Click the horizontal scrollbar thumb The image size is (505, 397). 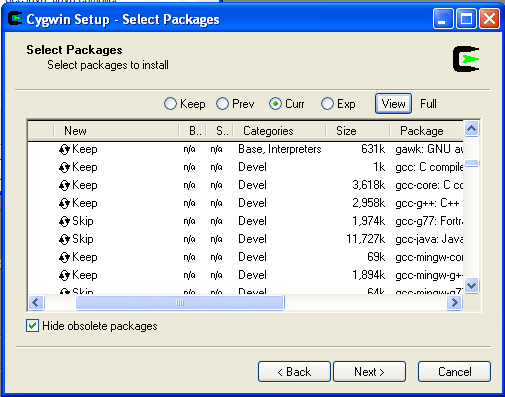180,303
